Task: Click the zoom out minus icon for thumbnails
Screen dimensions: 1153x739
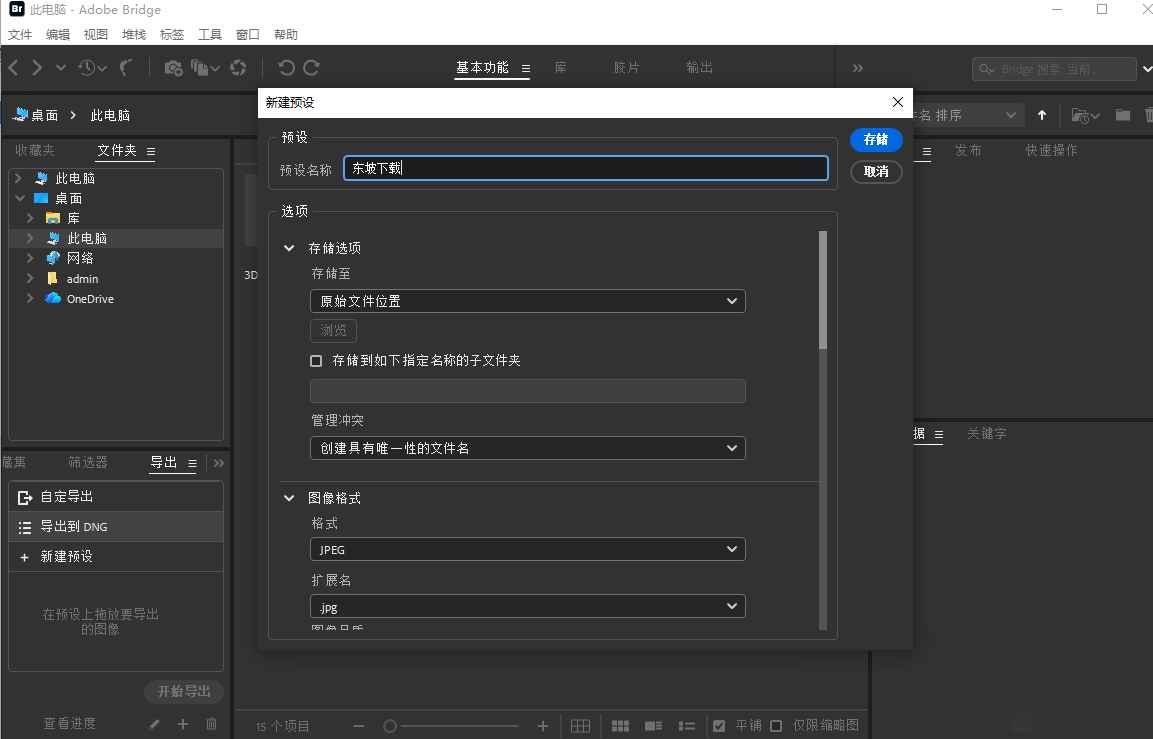Action: (358, 726)
